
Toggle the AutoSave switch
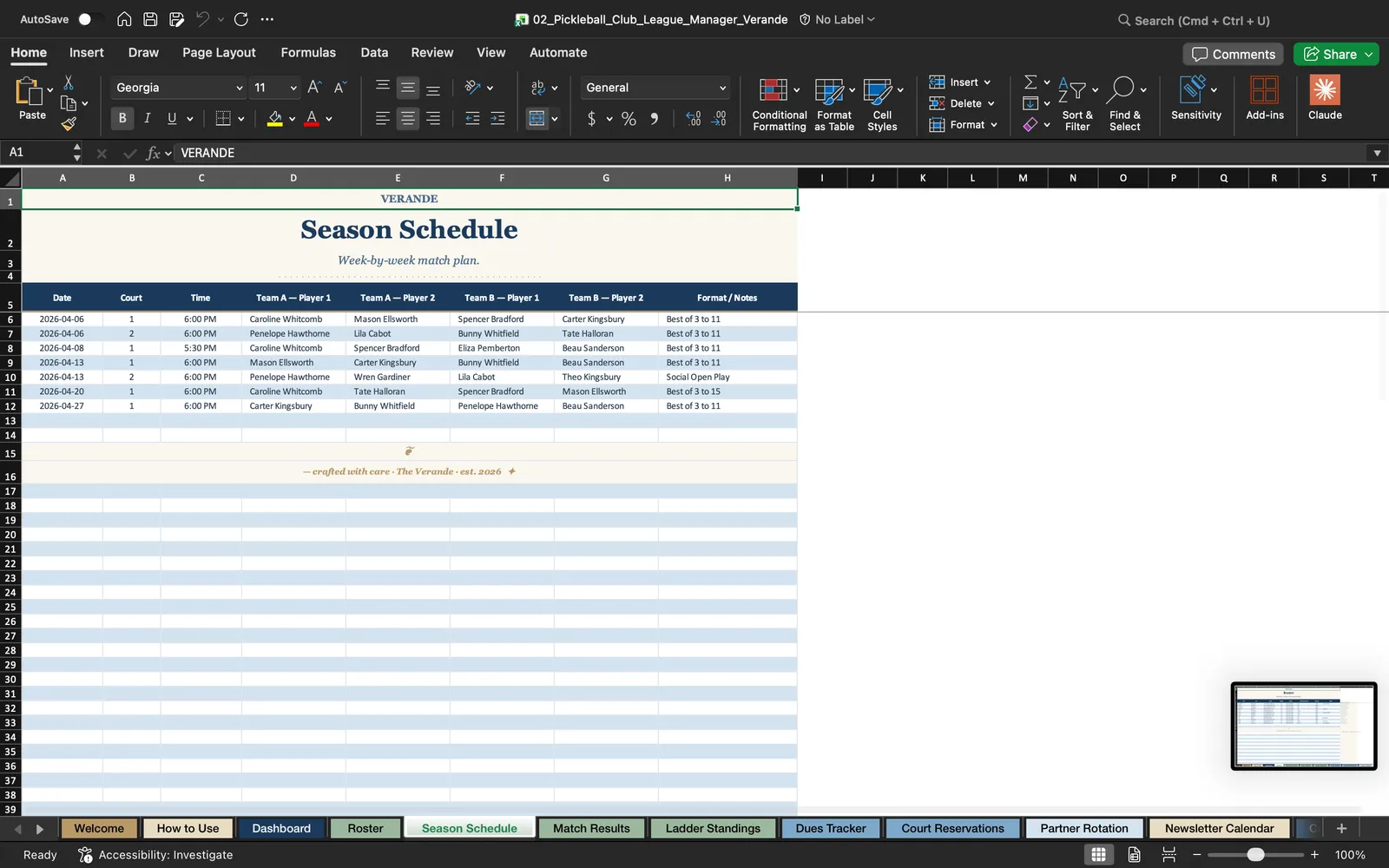(90, 19)
